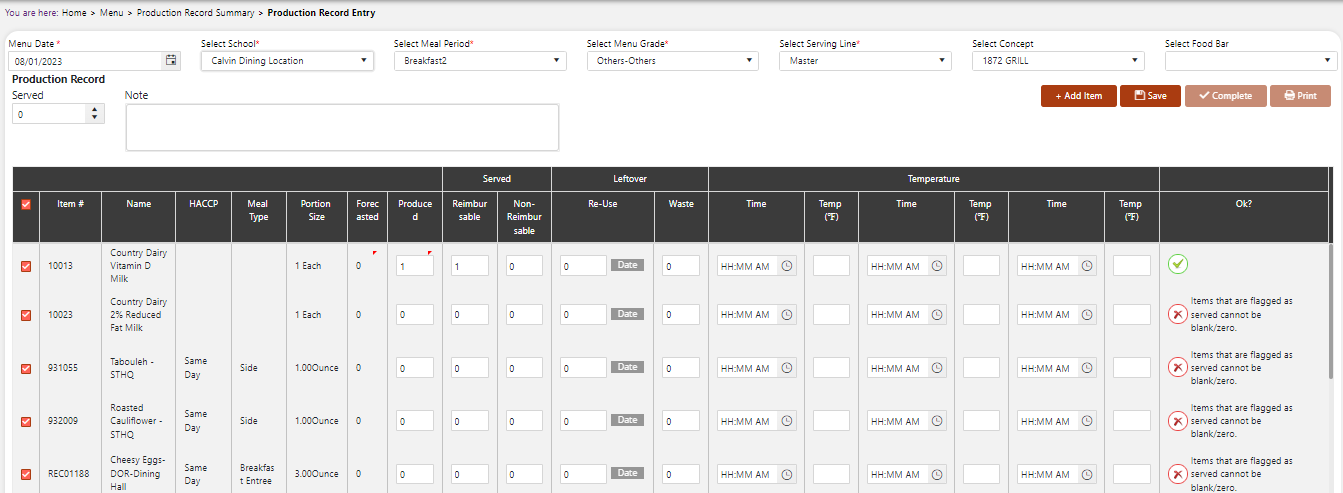The width and height of the screenshot is (1343, 493).
Task: Open third time clock picker for Tabouleh row
Action: click(1087, 368)
